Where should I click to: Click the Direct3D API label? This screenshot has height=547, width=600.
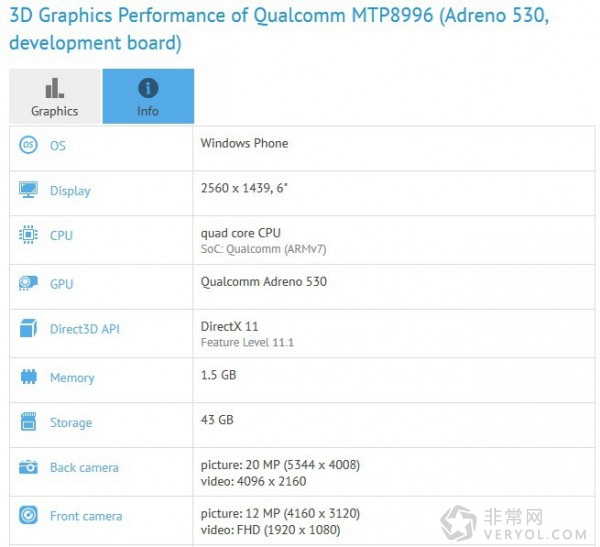[85, 329]
